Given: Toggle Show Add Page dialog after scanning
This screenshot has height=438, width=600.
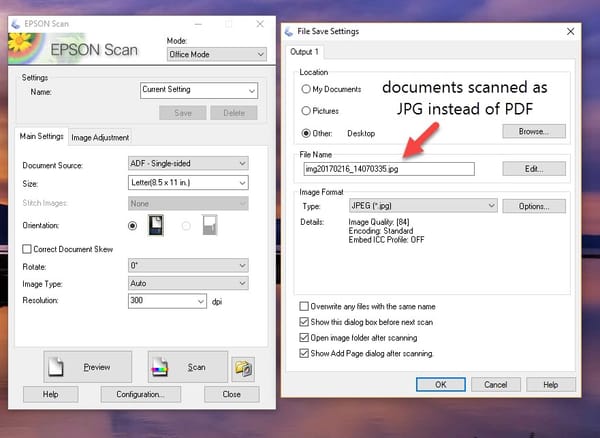Looking at the screenshot, I should coord(304,353).
